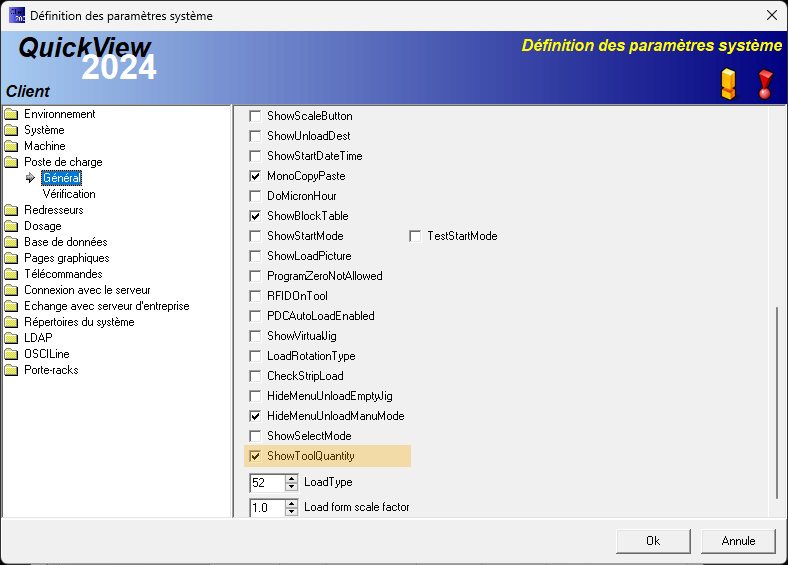
Task: Click the Echange avec serveur d'entreprise folder icon
Action: point(11,306)
